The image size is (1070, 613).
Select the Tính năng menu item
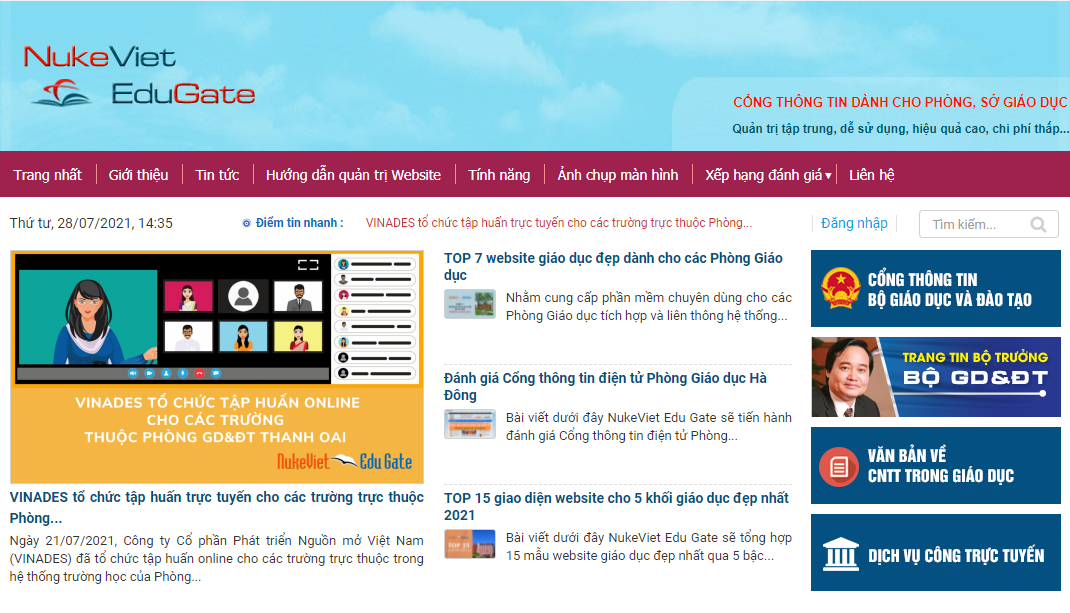pos(499,175)
